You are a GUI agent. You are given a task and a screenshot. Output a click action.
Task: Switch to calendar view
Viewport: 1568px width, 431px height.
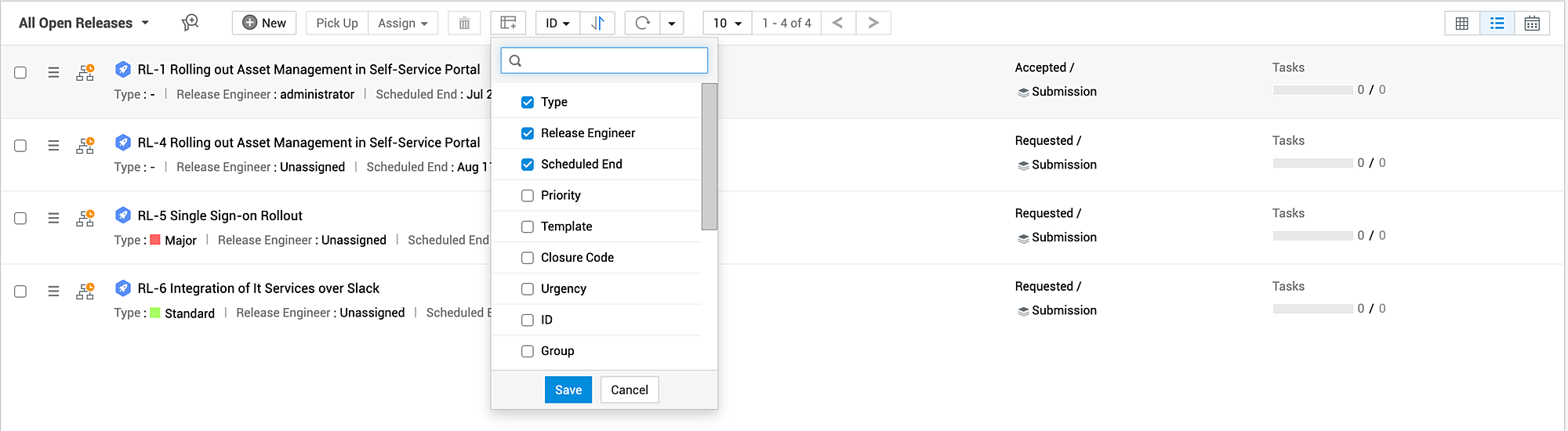pyautogui.click(x=1532, y=24)
